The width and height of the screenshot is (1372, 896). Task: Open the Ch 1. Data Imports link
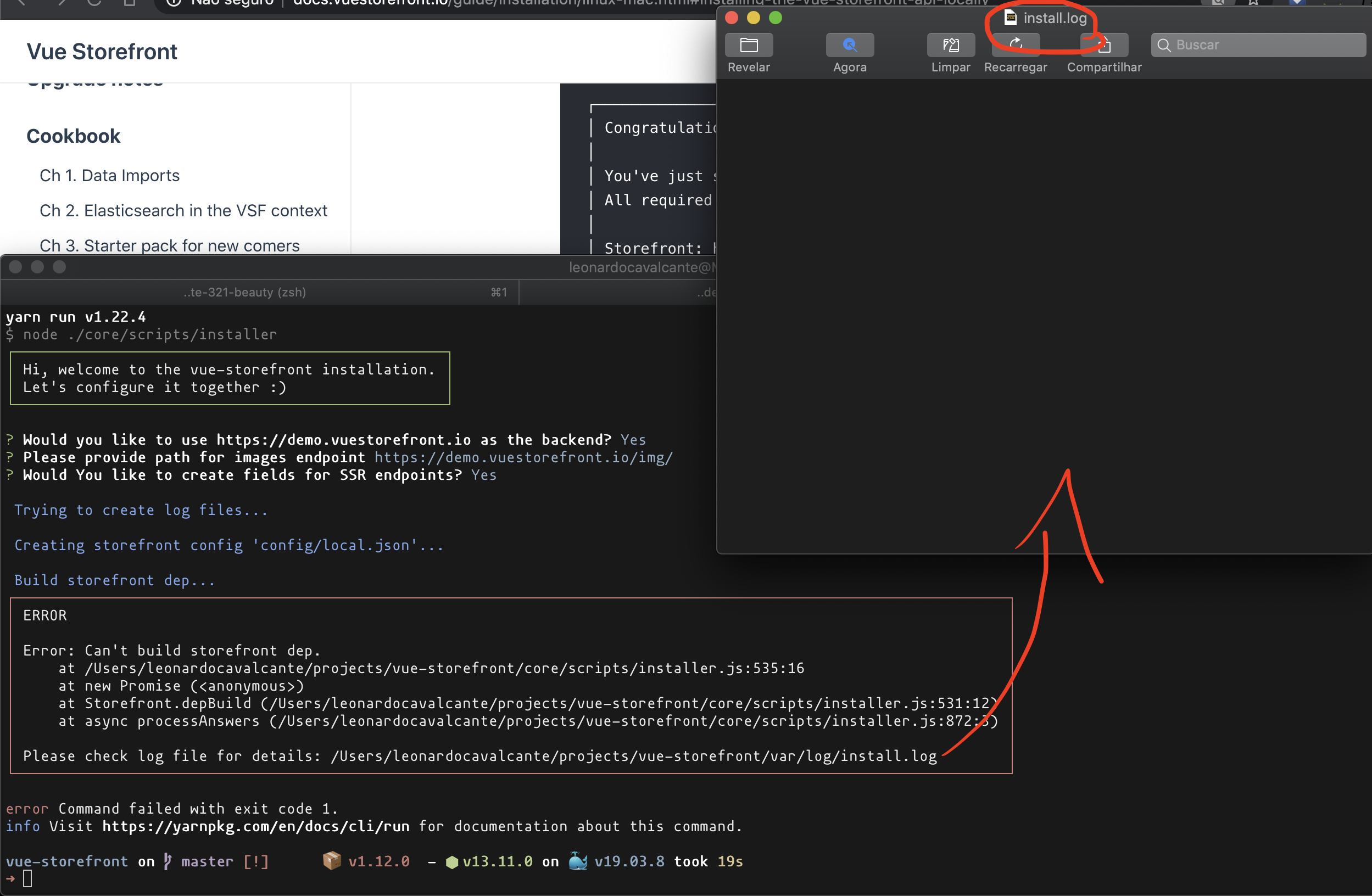109,175
